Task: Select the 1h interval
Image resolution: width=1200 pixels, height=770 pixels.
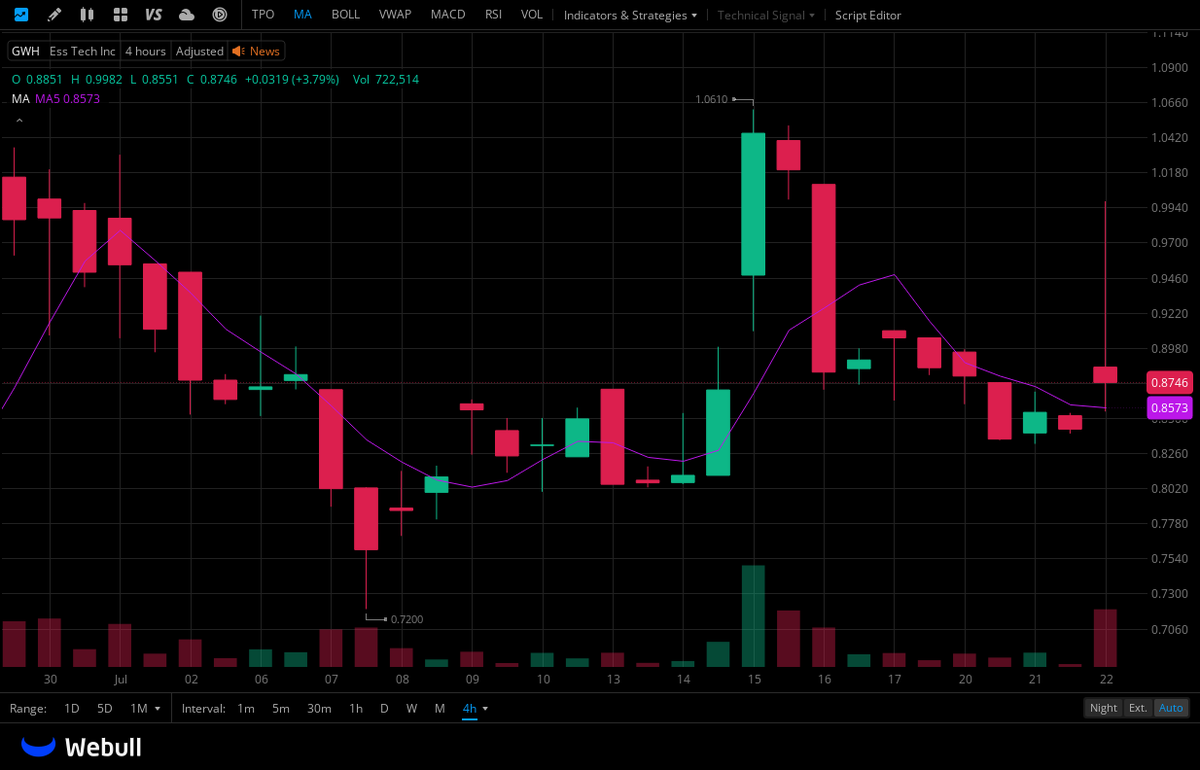Action: point(356,708)
